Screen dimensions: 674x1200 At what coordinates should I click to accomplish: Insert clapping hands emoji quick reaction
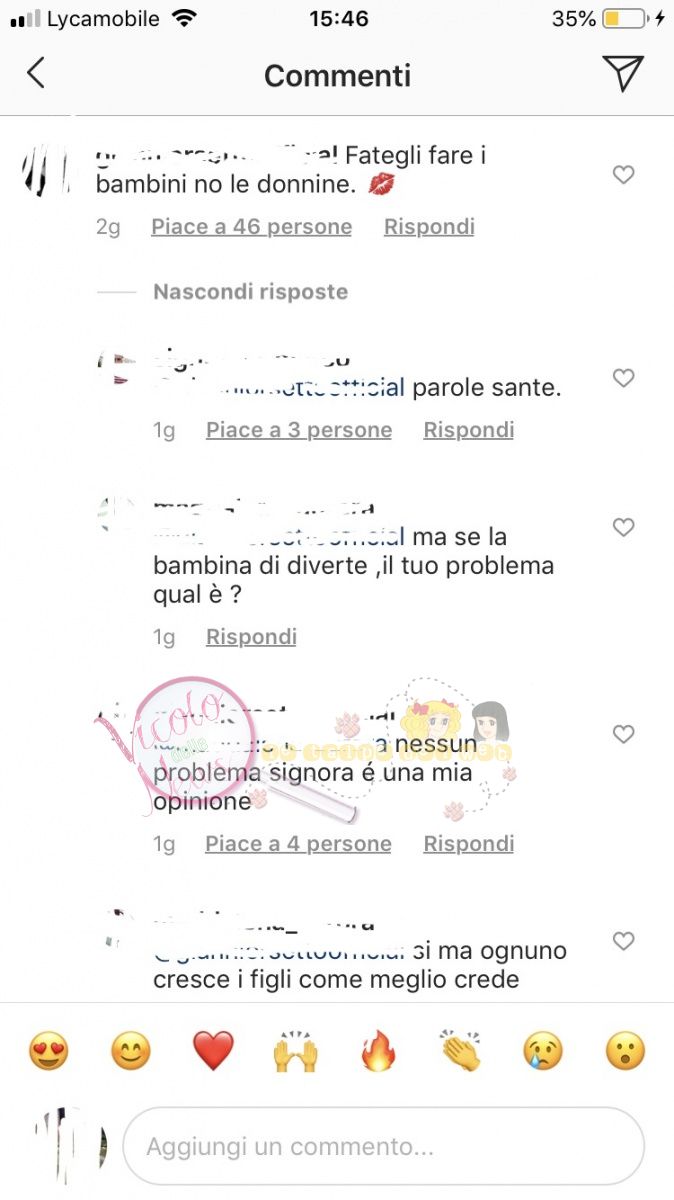[460, 1052]
